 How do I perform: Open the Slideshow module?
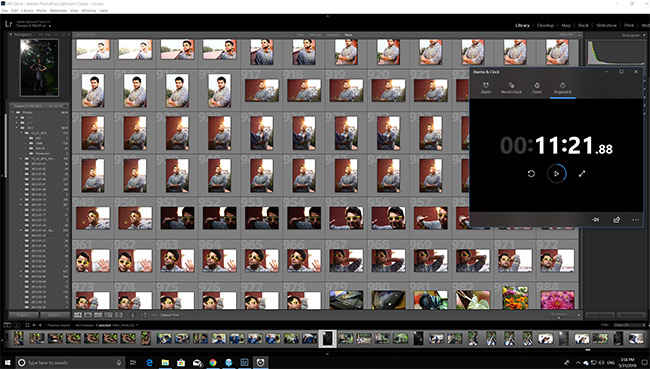pyautogui.click(x=606, y=25)
